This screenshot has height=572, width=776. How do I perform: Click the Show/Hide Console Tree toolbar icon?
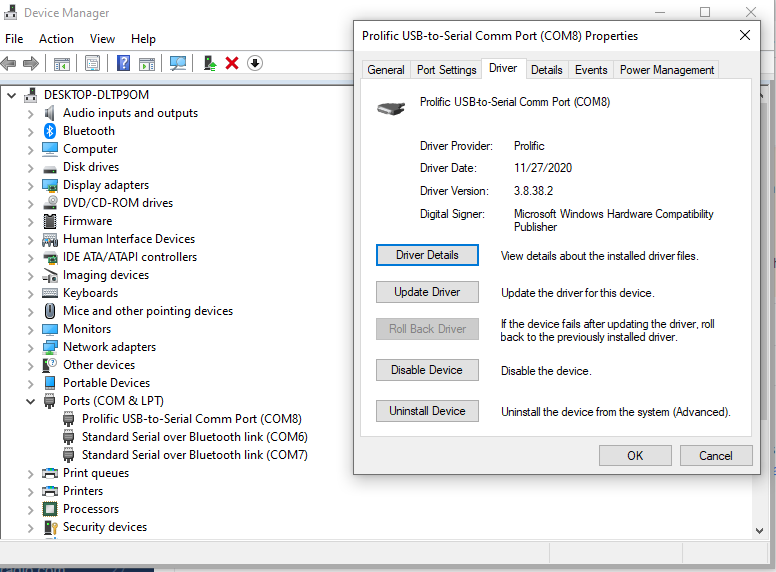coord(62,64)
